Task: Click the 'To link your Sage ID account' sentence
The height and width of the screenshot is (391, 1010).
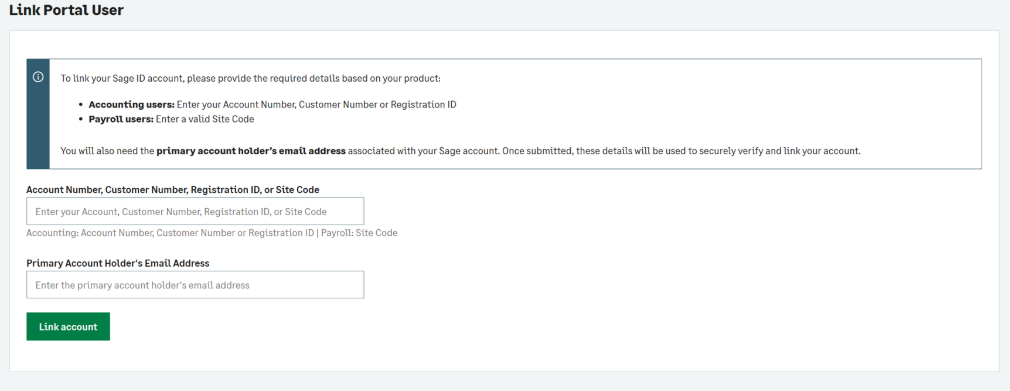Action: coord(251,79)
